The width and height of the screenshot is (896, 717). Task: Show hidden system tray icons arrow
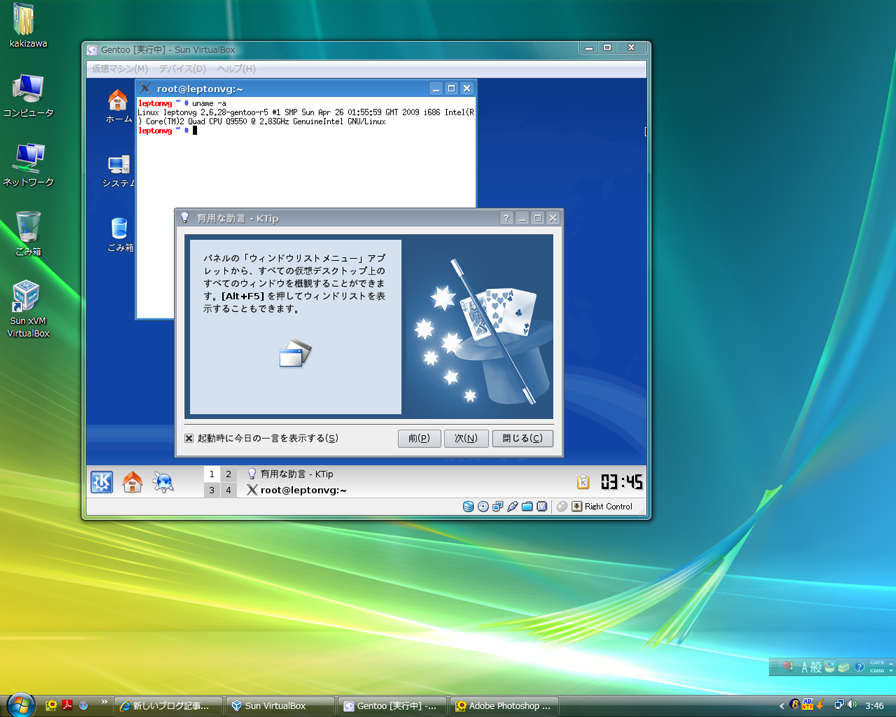pyautogui.click(x=782, y=706)
